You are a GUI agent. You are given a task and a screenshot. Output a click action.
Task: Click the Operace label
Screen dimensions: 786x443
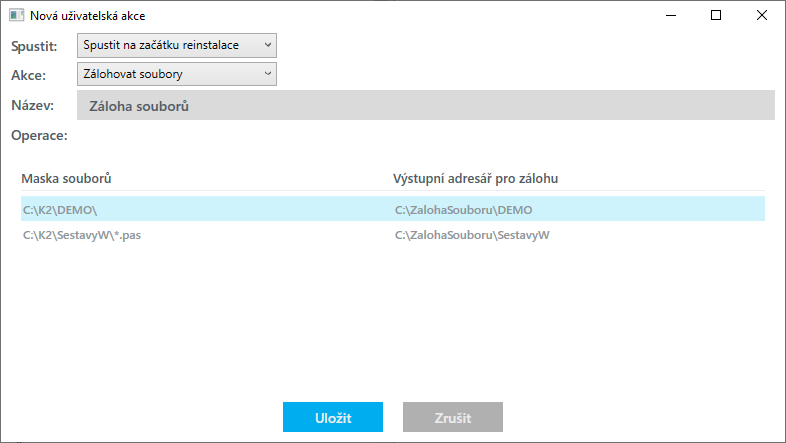(39, 134)
